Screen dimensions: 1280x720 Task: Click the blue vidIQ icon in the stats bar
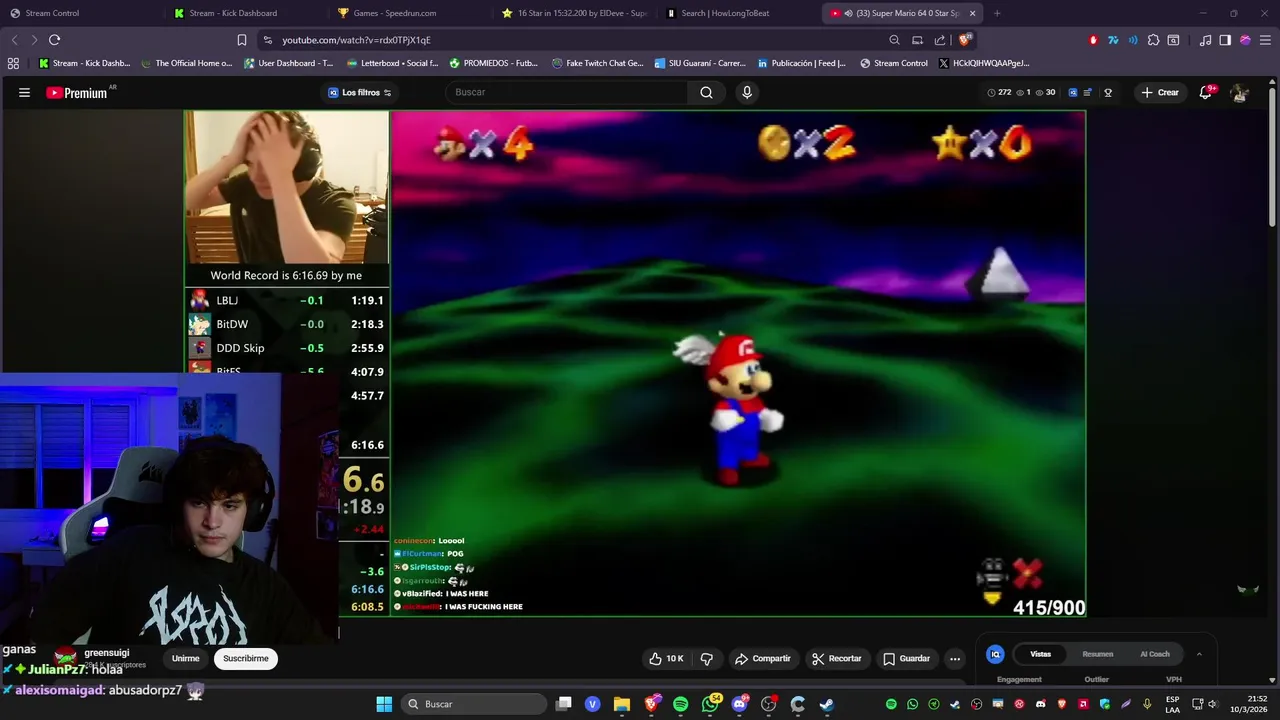pos(1073,92)
